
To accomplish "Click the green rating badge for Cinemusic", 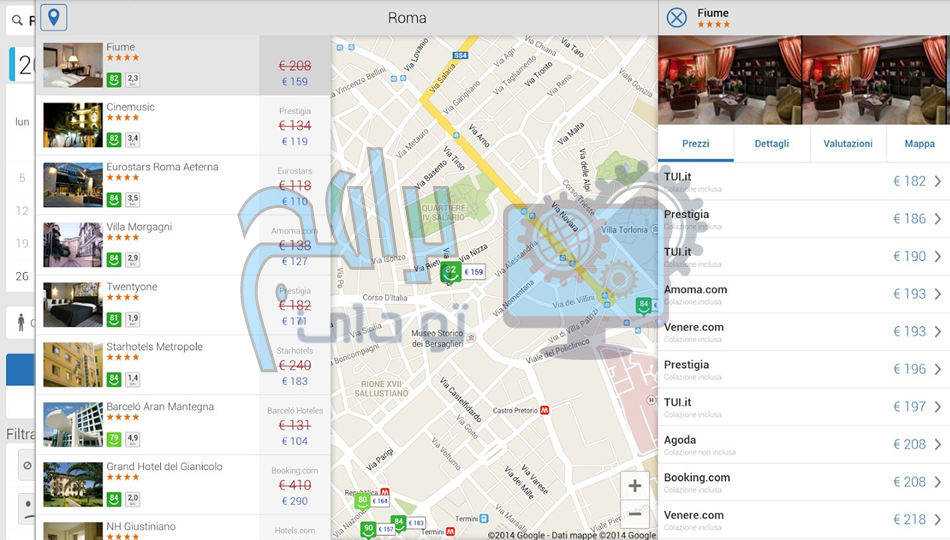I will point(114,139).
